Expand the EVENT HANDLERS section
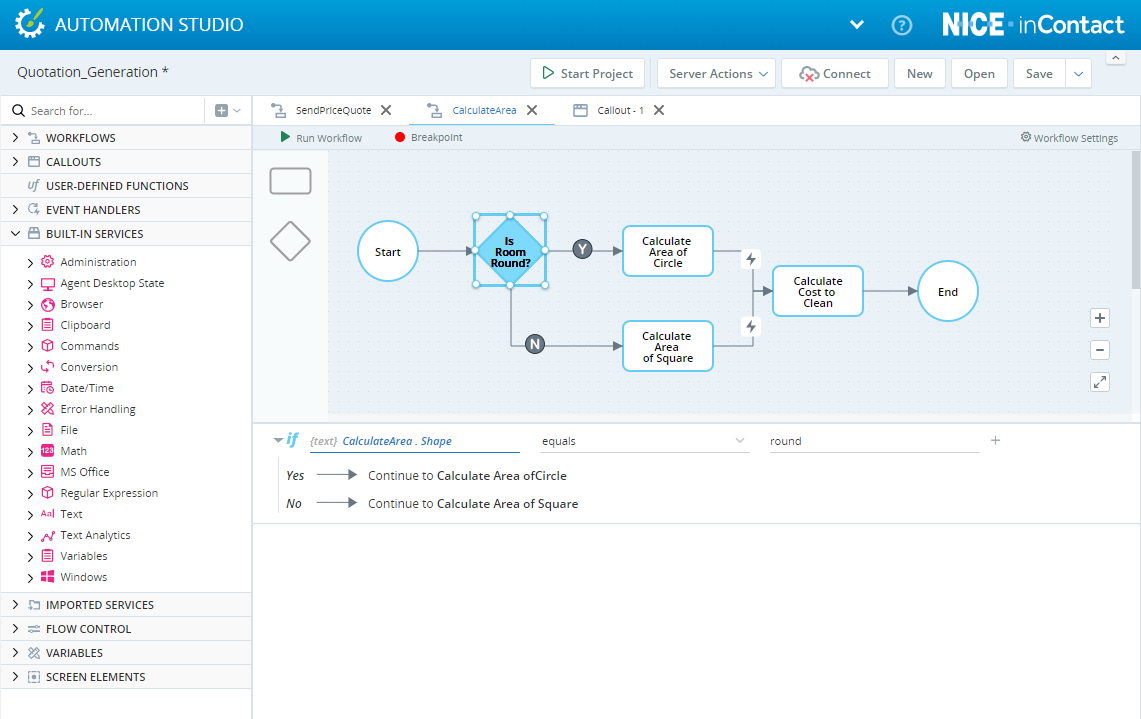1141x719 pixels. (15, 210)
